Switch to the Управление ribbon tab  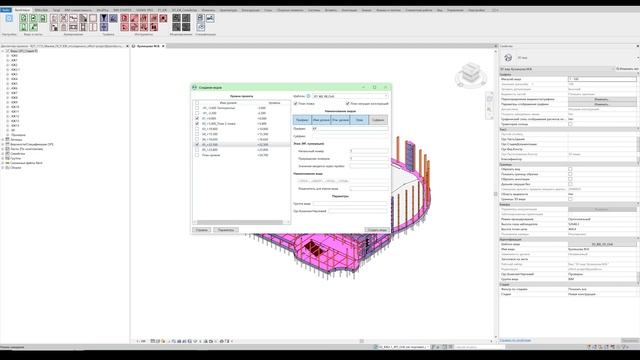(455, 10)
